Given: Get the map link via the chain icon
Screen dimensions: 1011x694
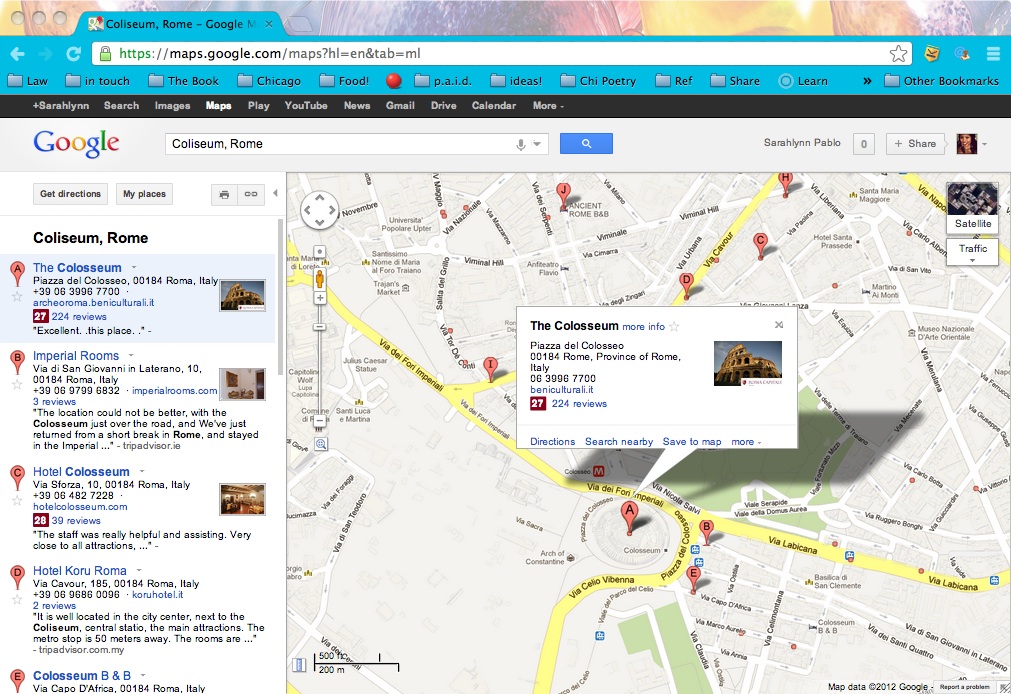Looking at the screenshot, I should pos(251,194).
